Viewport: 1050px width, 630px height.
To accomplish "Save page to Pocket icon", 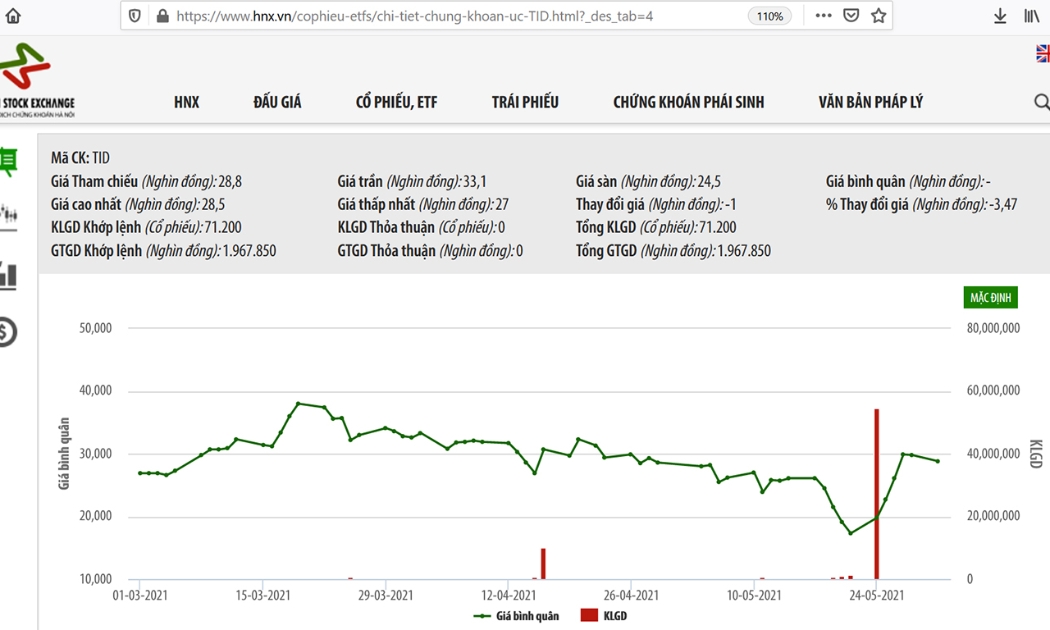I will [x=851, y=15].
